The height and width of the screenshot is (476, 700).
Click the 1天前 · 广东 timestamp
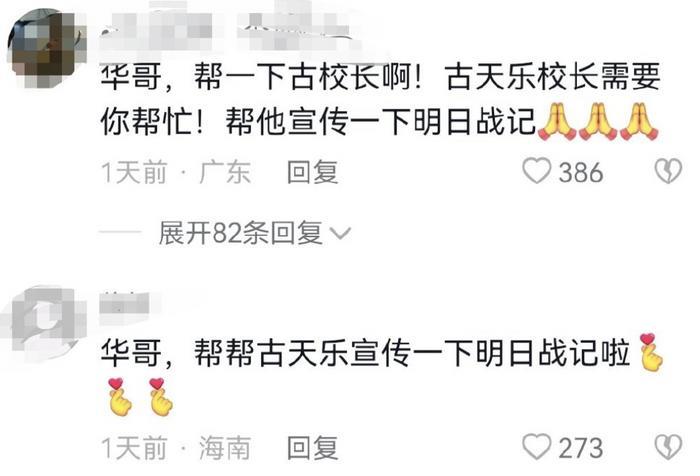(176, 172)
